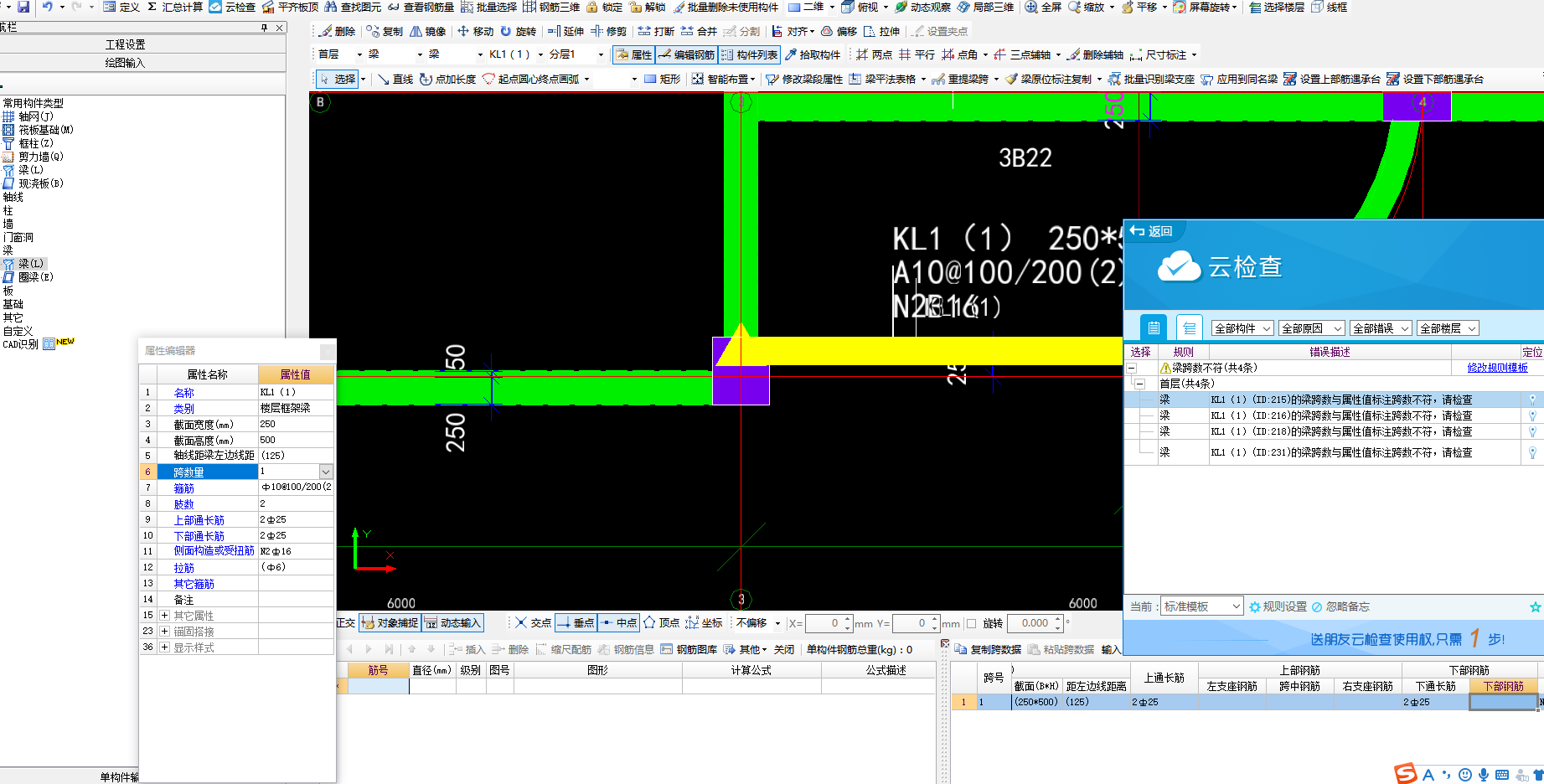Open the 标准模板 template dropdown
The image size is (1544, 784).
[1201, 606]
